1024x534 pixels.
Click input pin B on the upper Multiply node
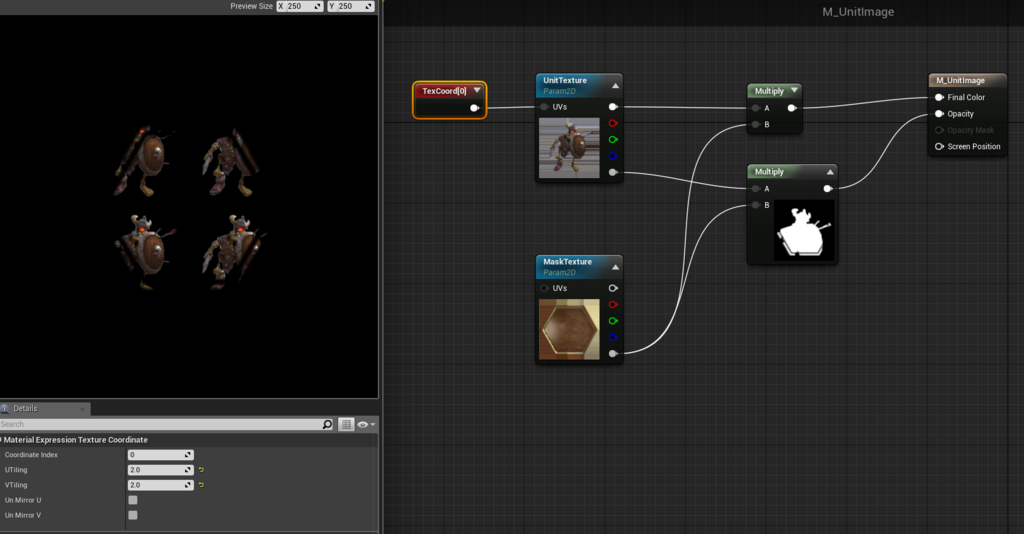756,124
